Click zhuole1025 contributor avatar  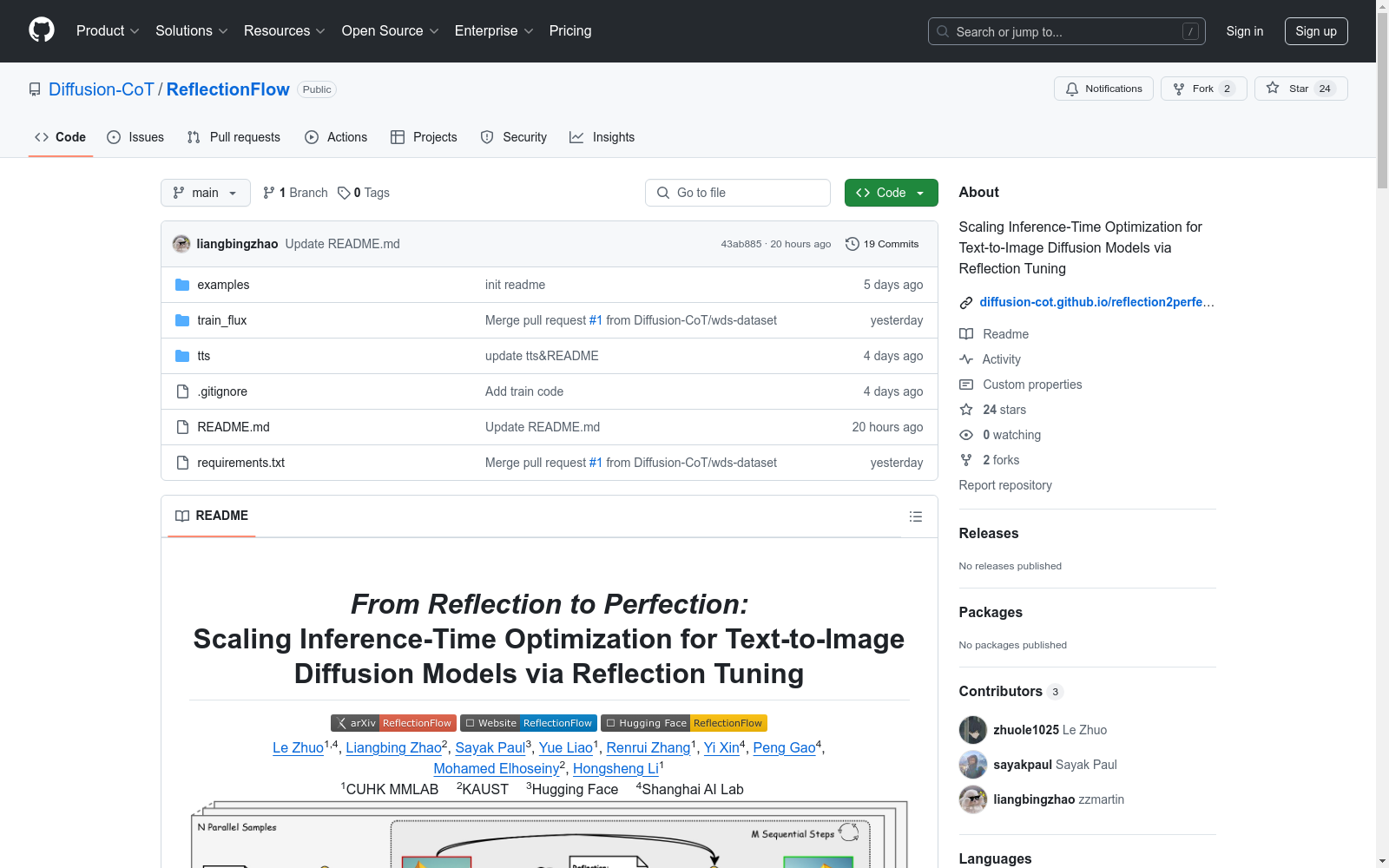click(973, 730)
